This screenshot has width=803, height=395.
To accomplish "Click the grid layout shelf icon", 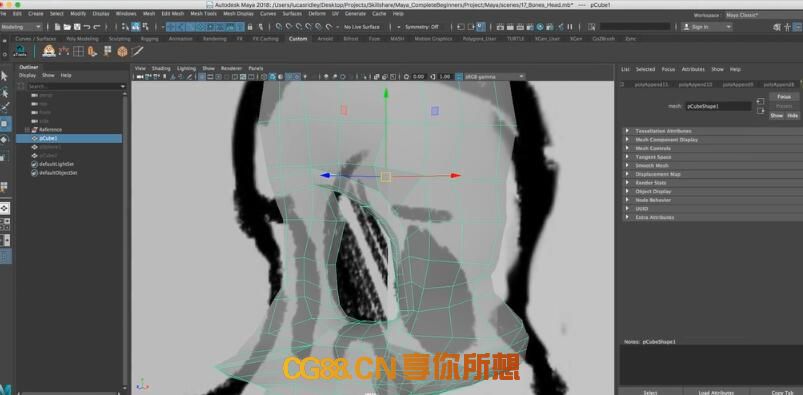I will [x=78, y=51].
